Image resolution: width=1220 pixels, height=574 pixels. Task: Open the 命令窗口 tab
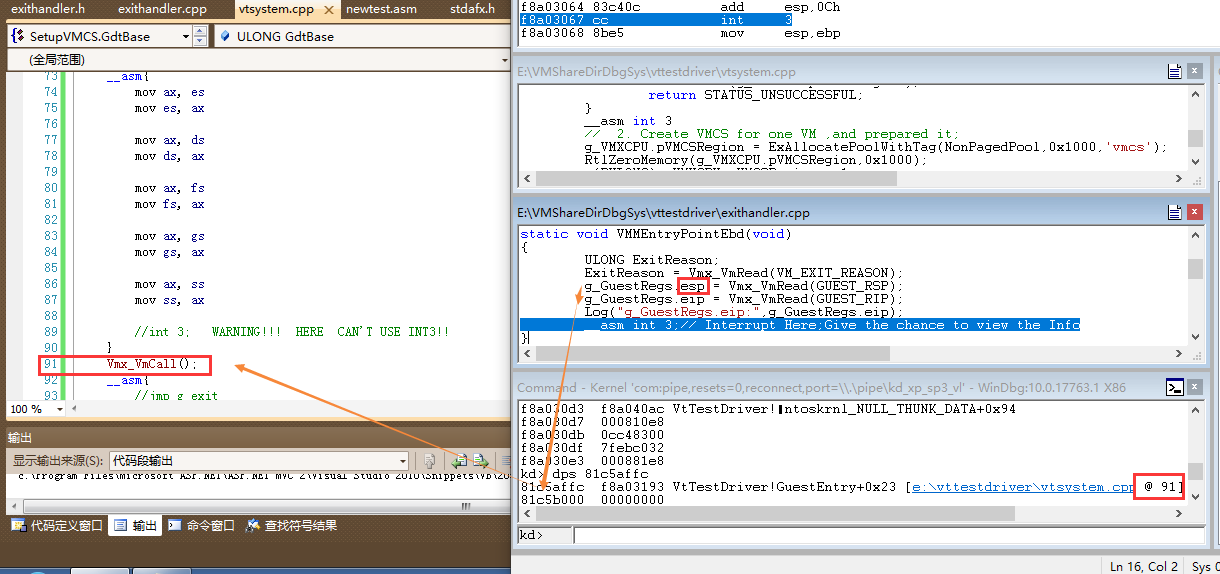point(201,525)
